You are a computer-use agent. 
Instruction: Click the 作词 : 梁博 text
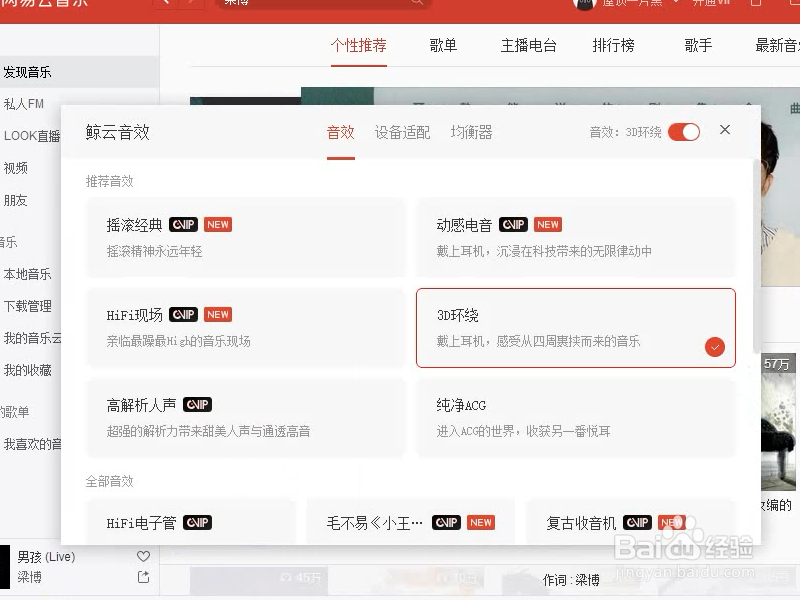click(x=571, y=580)
